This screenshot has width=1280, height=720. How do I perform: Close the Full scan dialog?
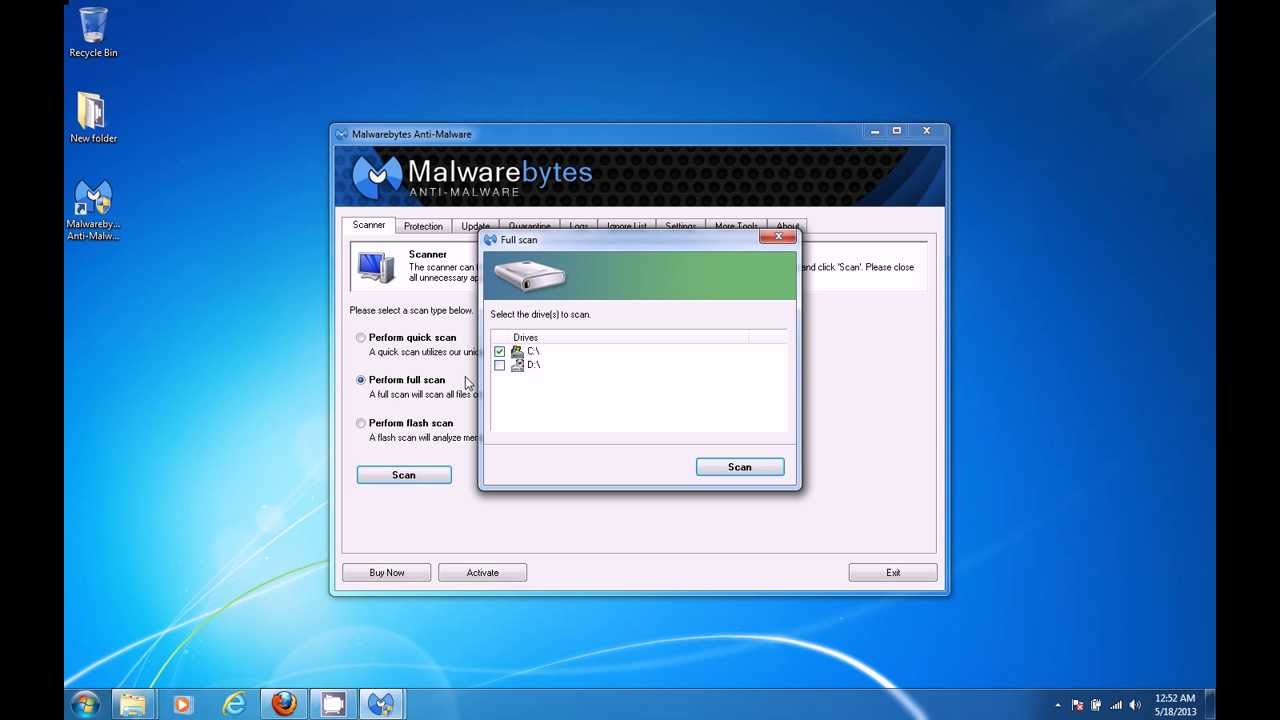778,237
